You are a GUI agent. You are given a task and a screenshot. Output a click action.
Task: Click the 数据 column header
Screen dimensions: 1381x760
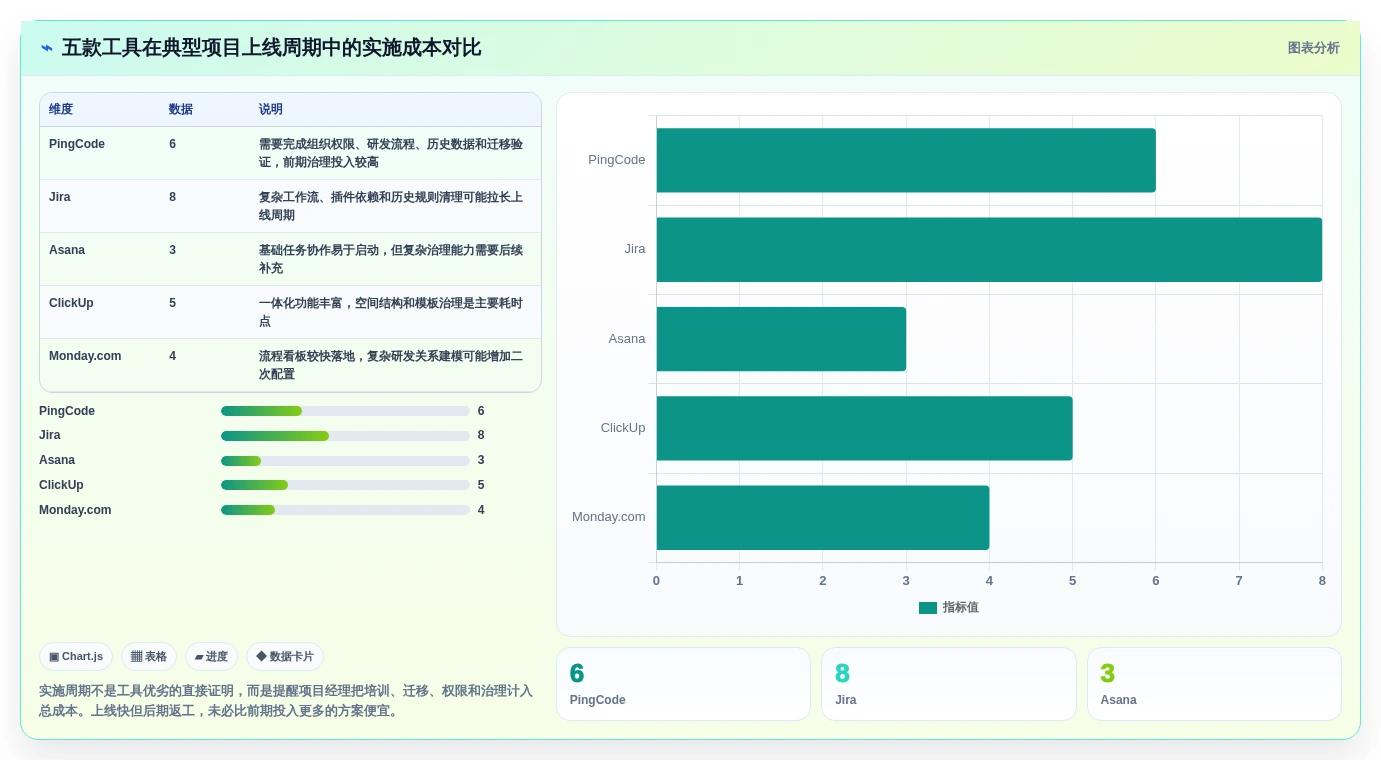[x=181, y=110]
